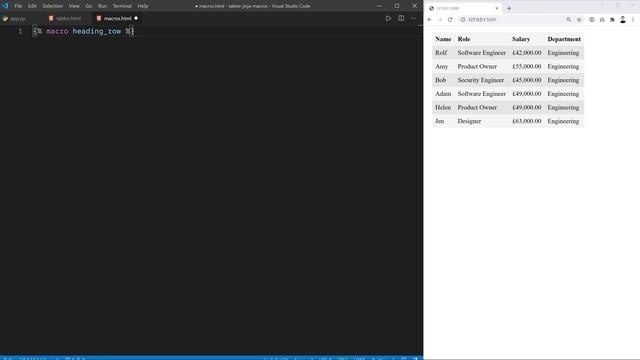
Task: Open the File menu
Action: (18, 6)
